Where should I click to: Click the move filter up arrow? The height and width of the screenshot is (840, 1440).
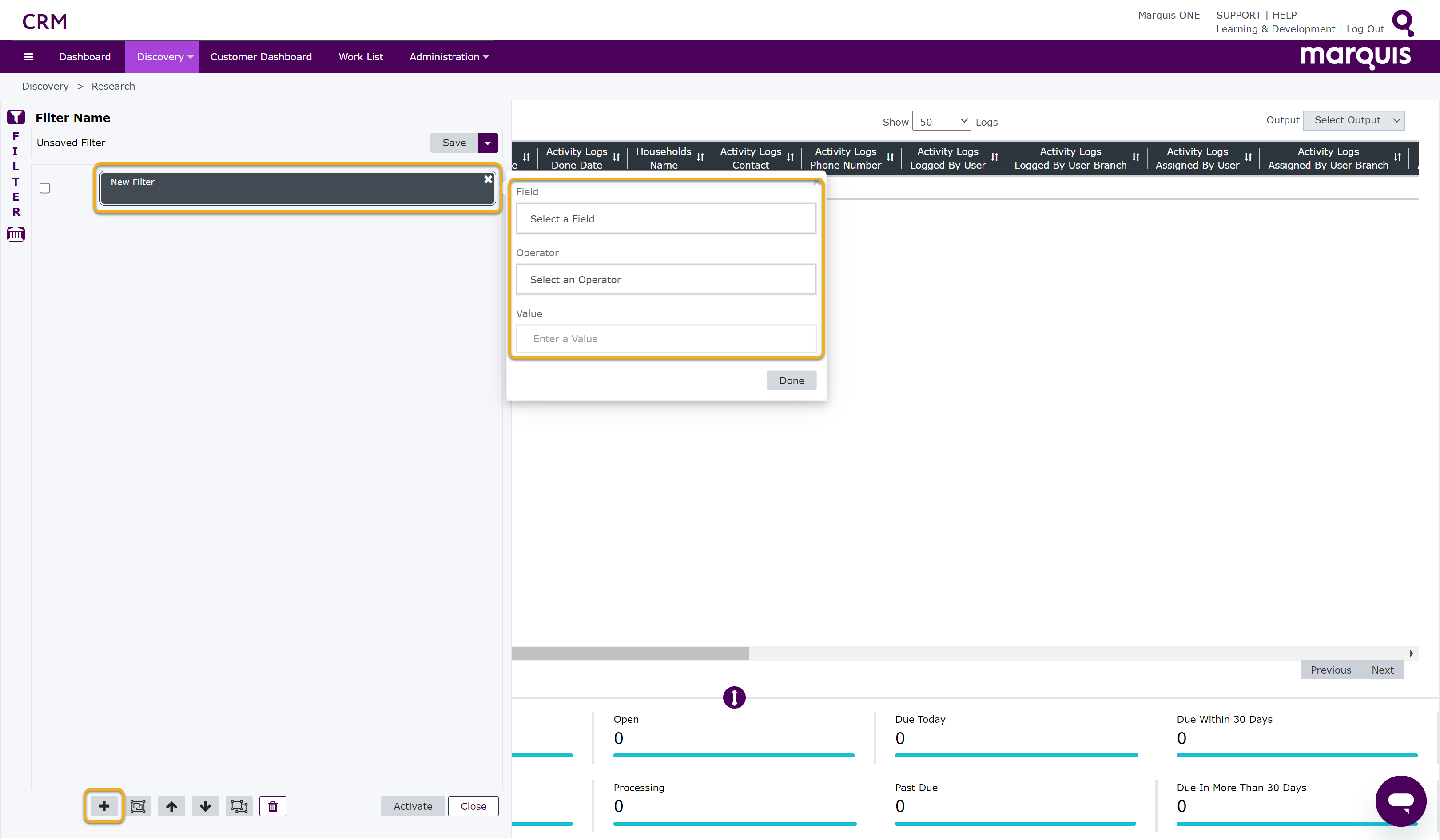click(171, 806)
